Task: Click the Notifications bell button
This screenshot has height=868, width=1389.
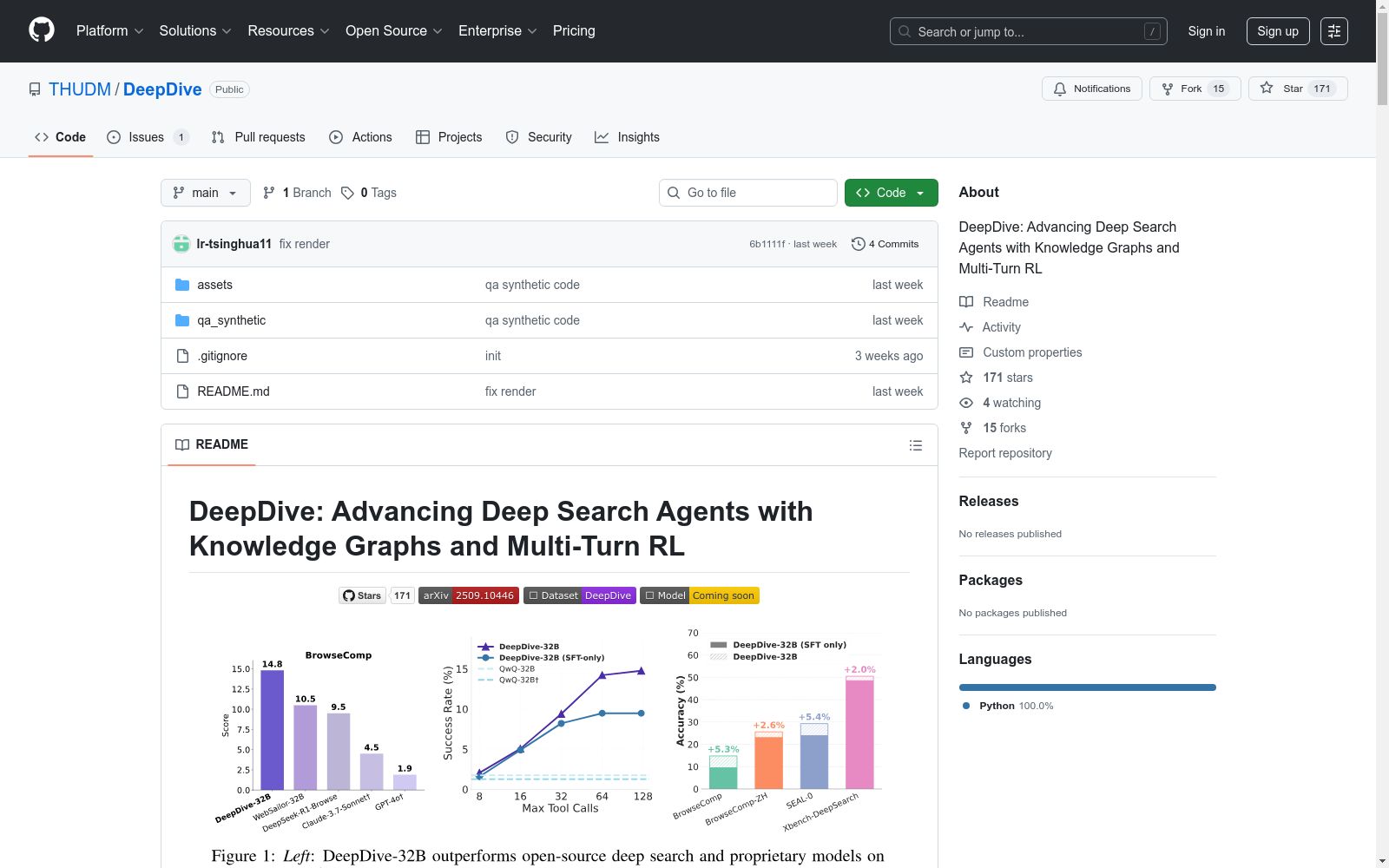Action: point(1092,89)
